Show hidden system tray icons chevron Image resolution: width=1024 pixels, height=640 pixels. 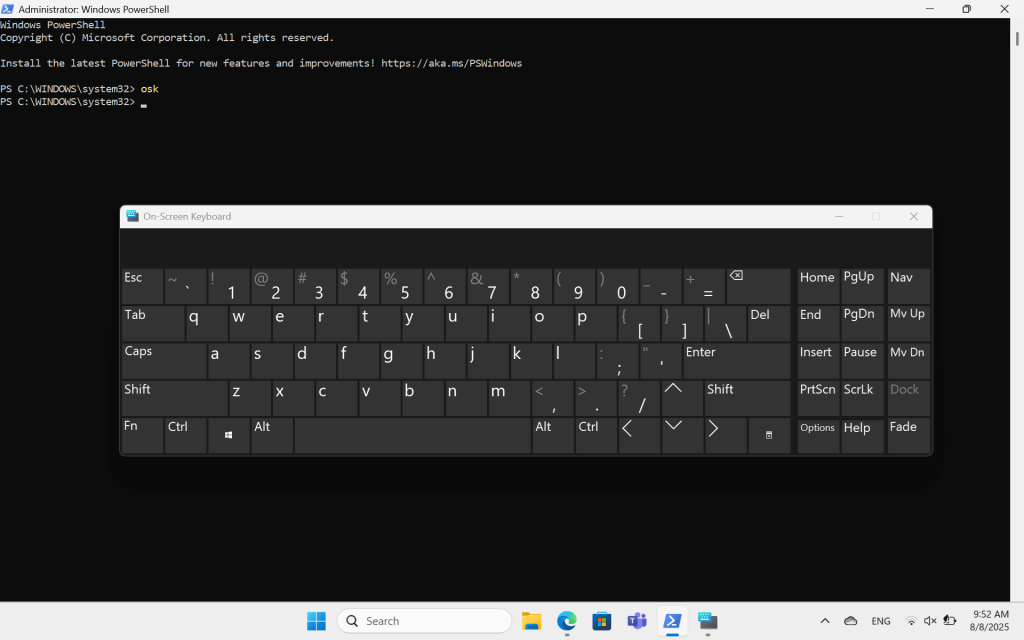pyautogui.click(x=824, y=621)
